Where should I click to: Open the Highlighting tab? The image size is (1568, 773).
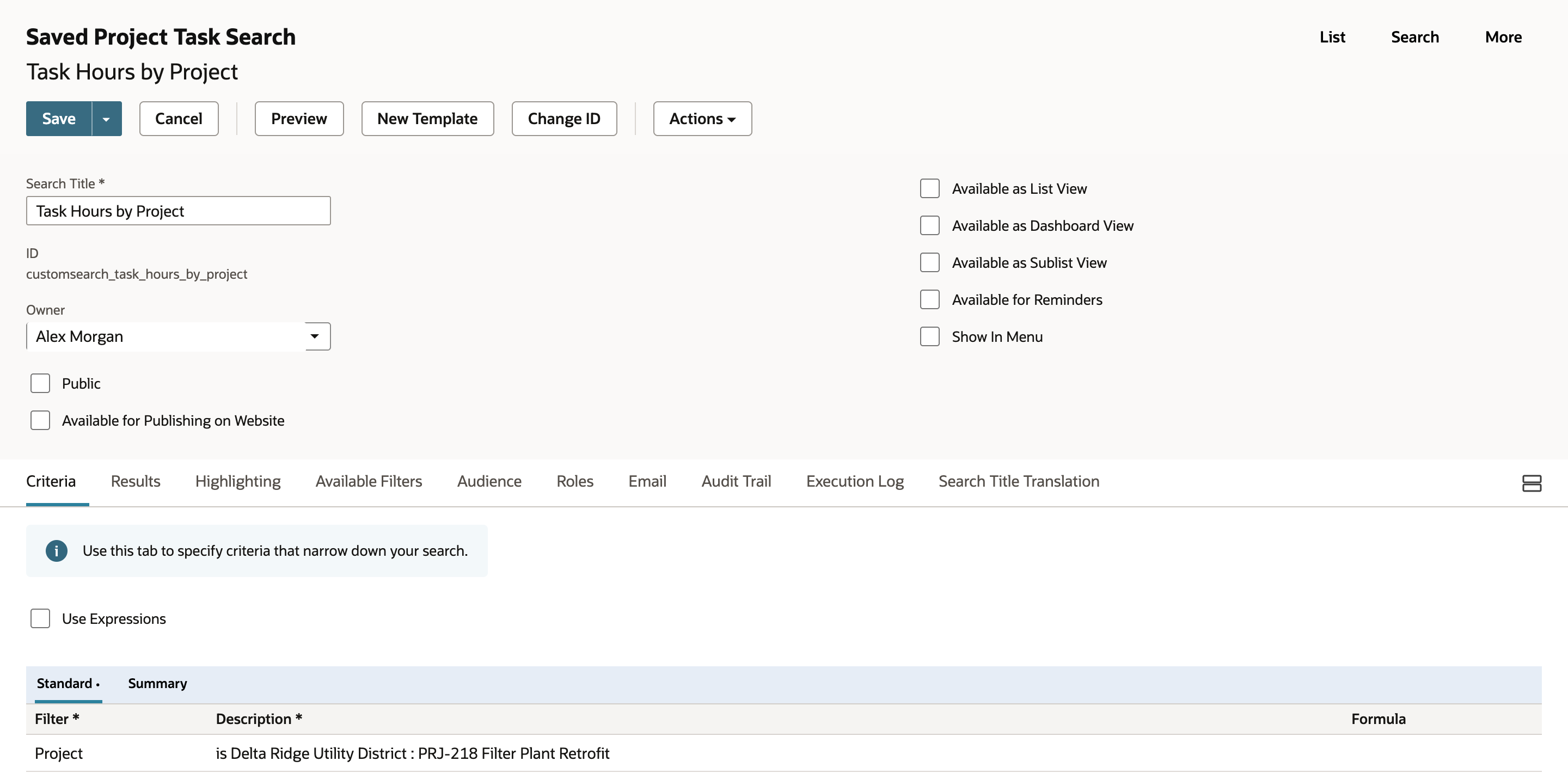pyautogui.click(x=238, y=481)
